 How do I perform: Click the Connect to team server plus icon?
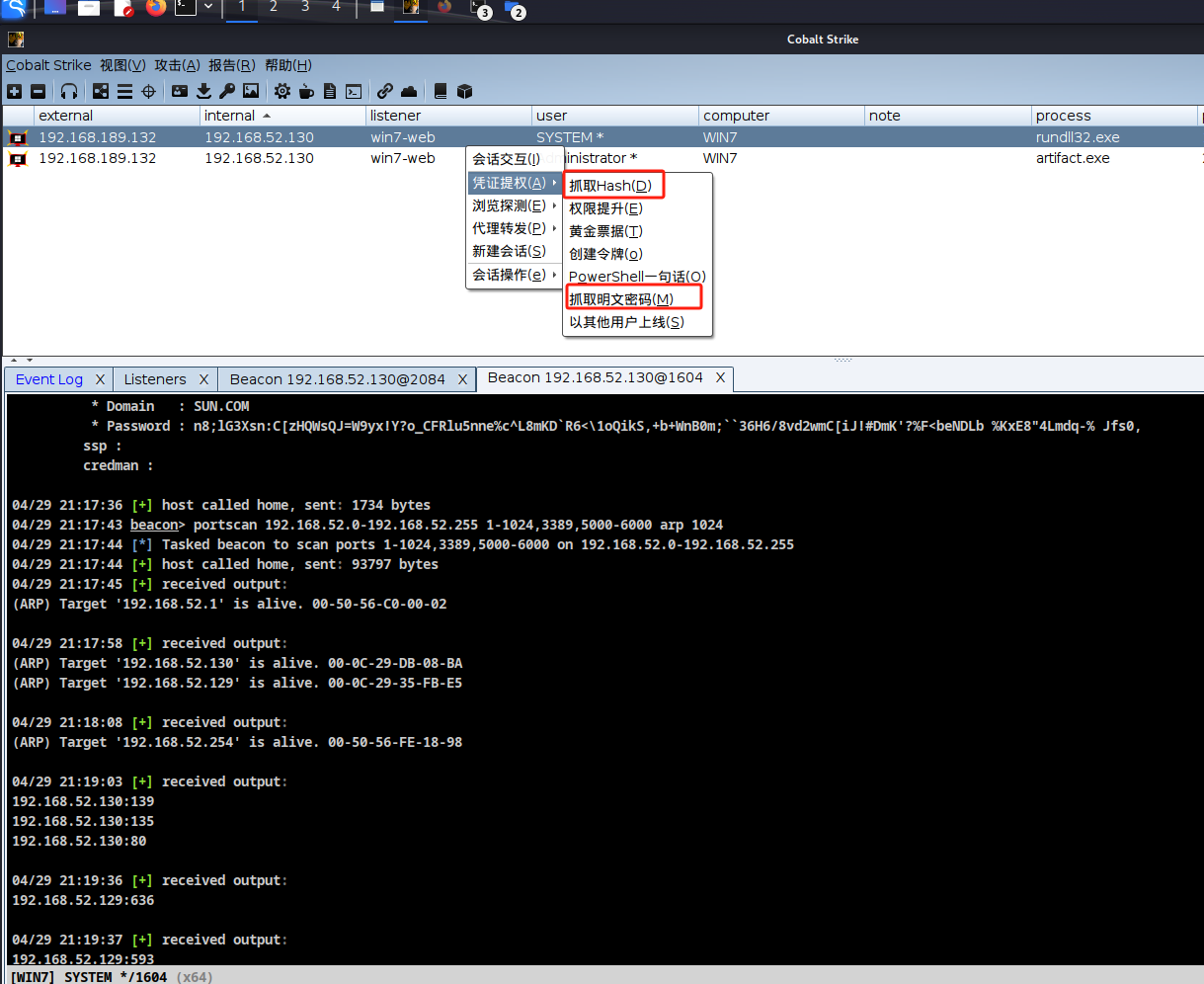(14, 91)
